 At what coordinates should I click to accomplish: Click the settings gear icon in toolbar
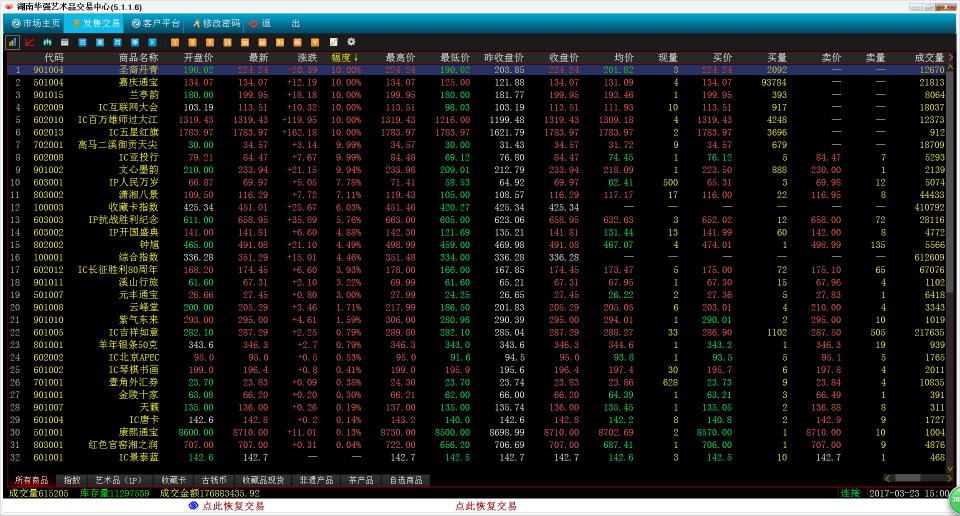pos(352,42)
